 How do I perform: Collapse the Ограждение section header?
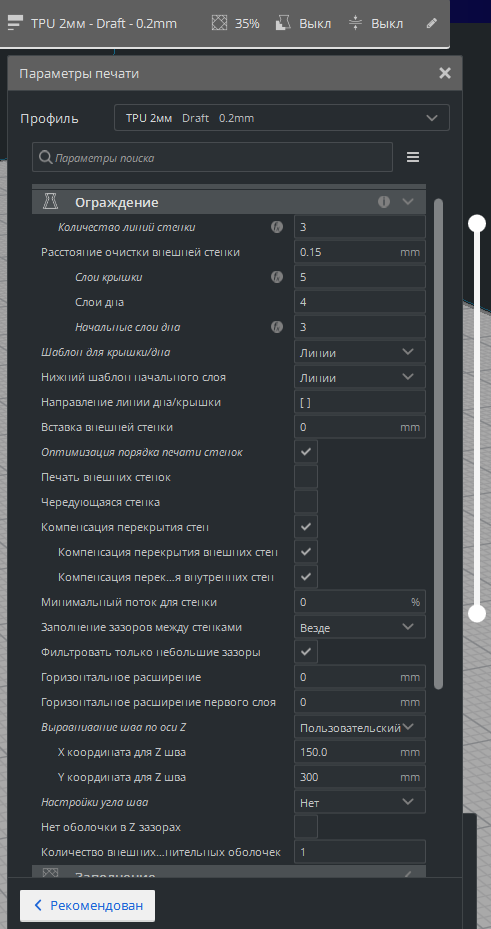point(229,202)
